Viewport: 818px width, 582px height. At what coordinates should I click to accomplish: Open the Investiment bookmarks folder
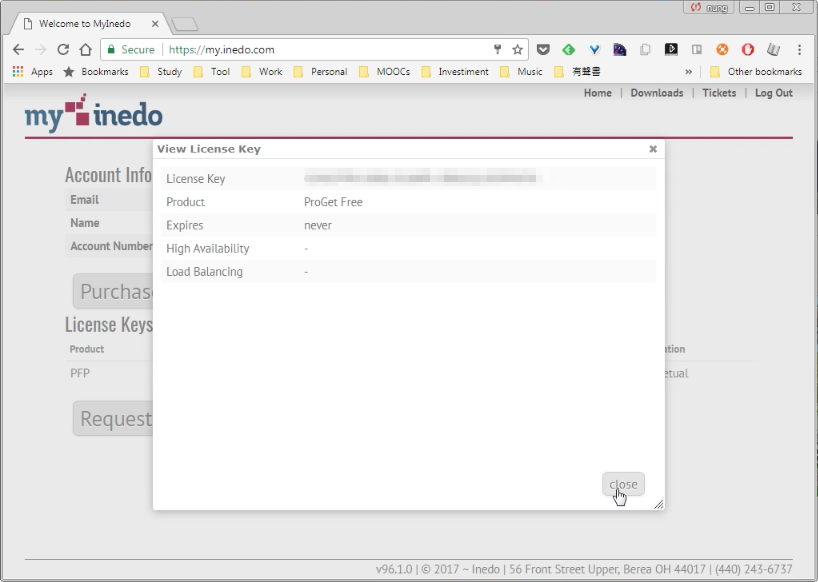(x=455, y=71)
